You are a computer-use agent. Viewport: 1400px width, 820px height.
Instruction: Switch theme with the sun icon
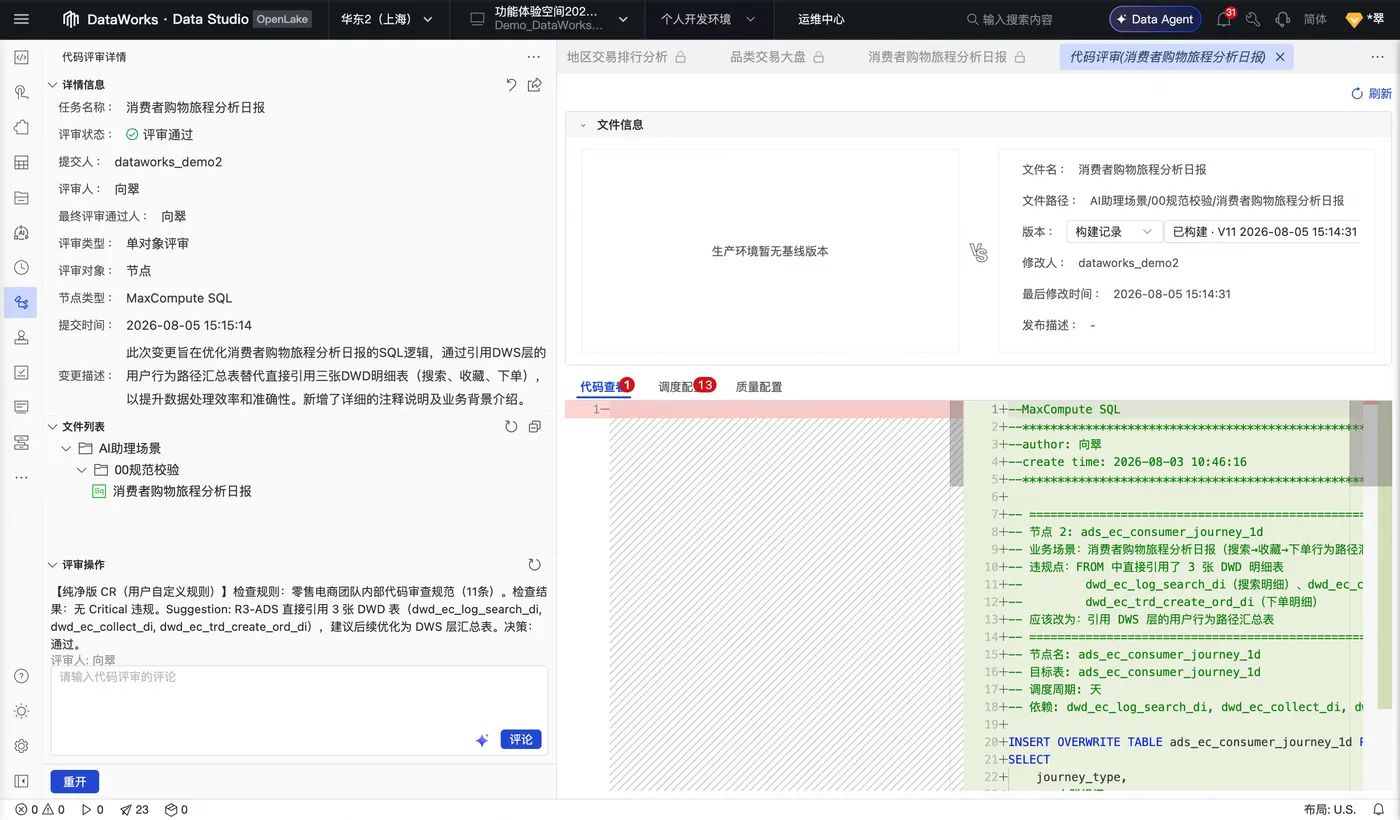point(21,711)
